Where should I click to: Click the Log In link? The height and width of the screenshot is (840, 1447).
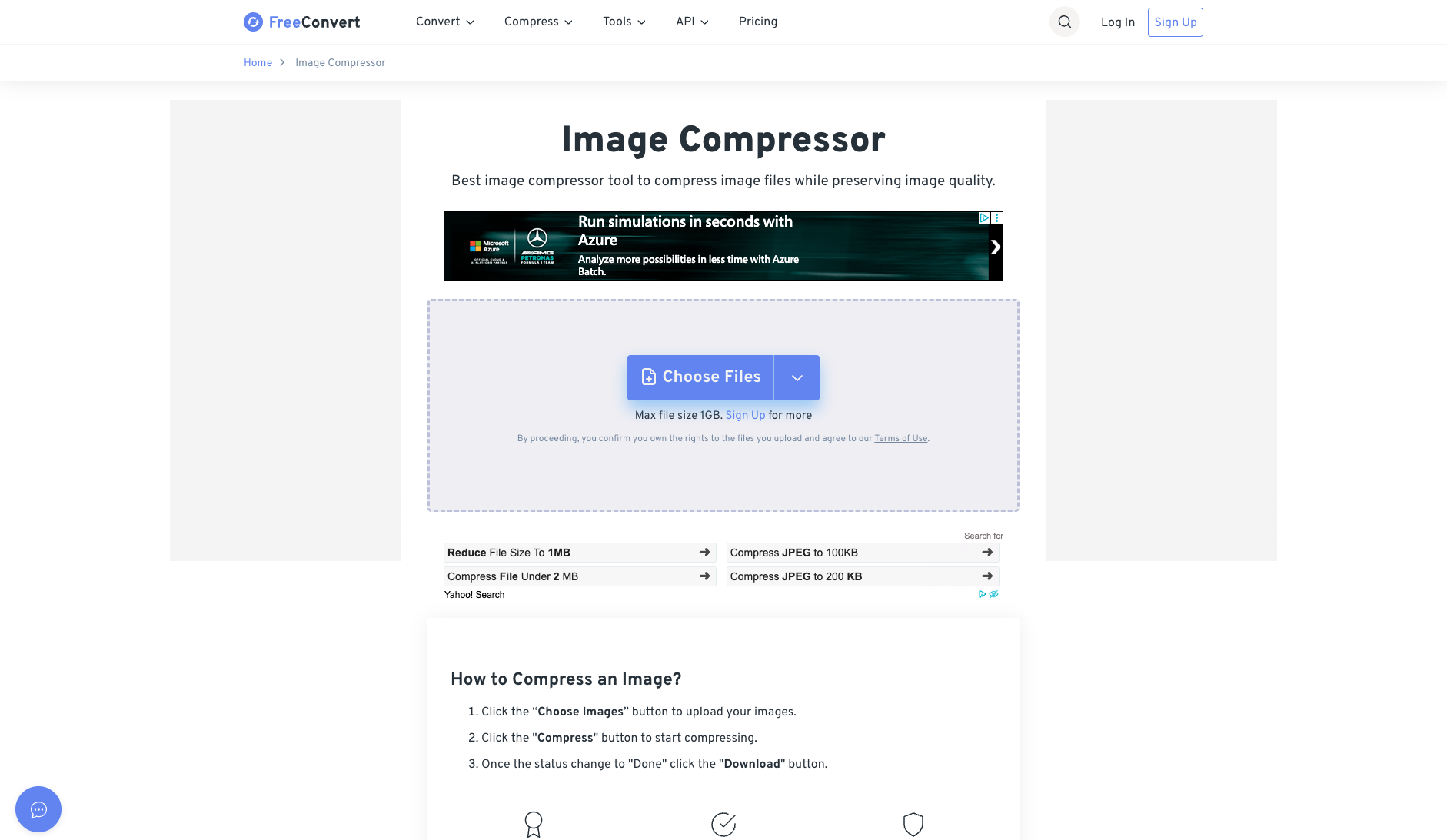(1117, 22)
